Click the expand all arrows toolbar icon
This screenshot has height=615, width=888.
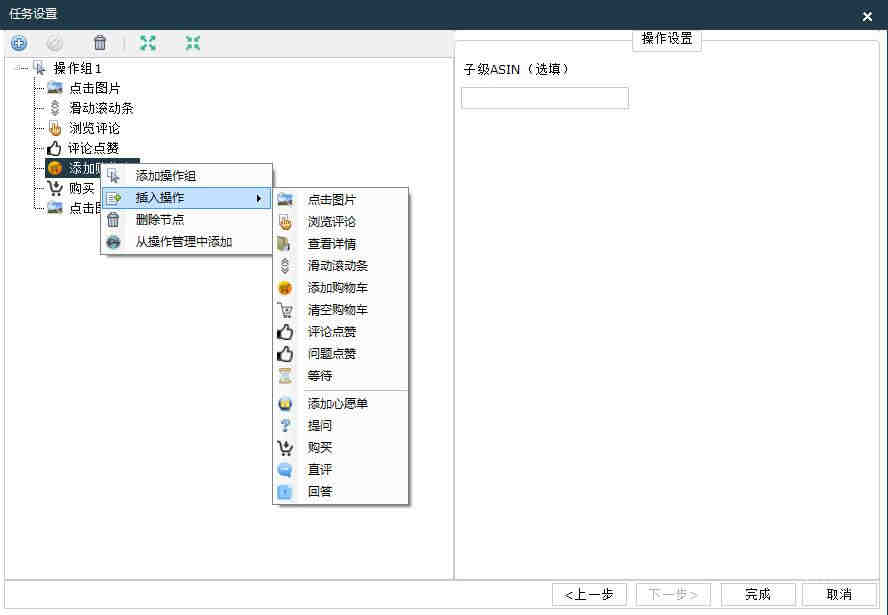coord(148,43)
